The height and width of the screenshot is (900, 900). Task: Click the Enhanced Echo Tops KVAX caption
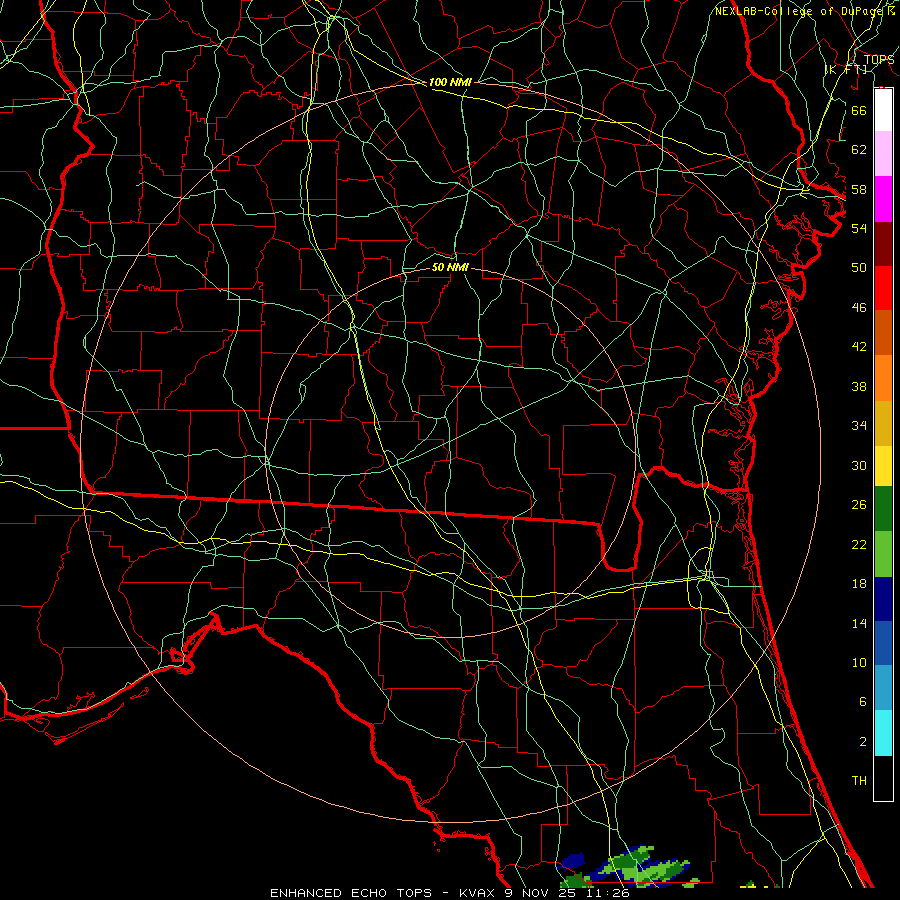click(449, 893)
